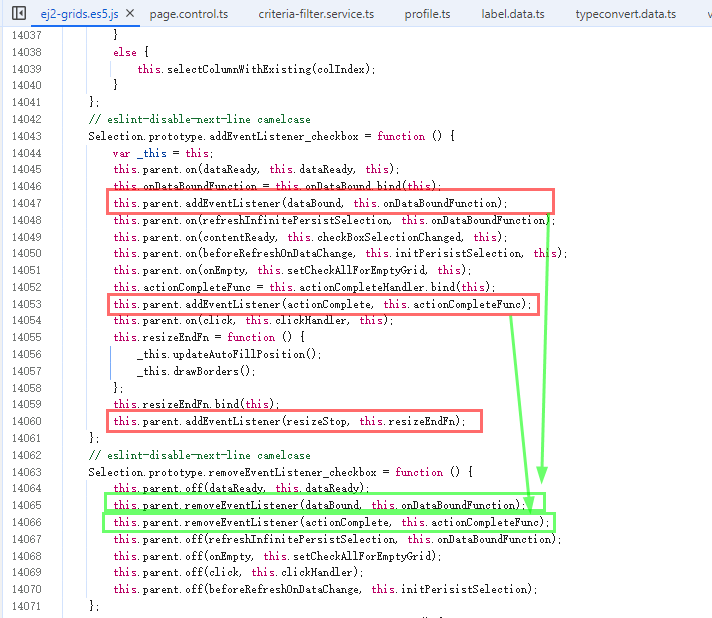Click 'var _this = this;' code line
This screenshot has height=618, width=712.
[162, 153]
